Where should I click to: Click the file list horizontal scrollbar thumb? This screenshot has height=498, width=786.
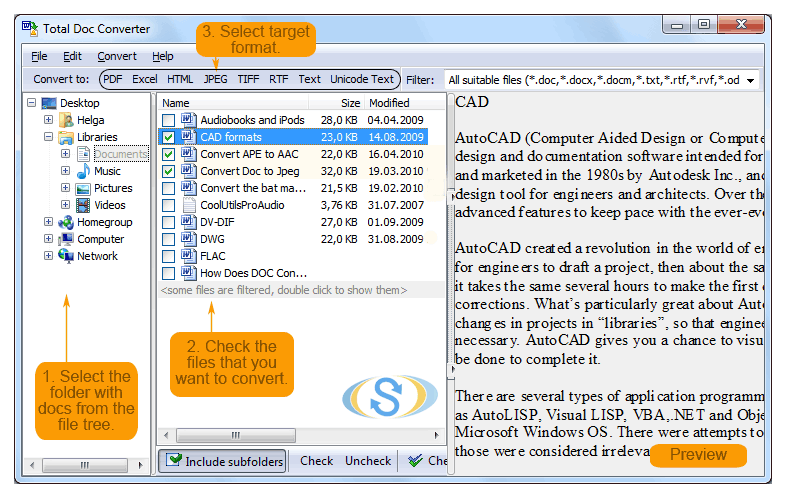pos(236,435)
